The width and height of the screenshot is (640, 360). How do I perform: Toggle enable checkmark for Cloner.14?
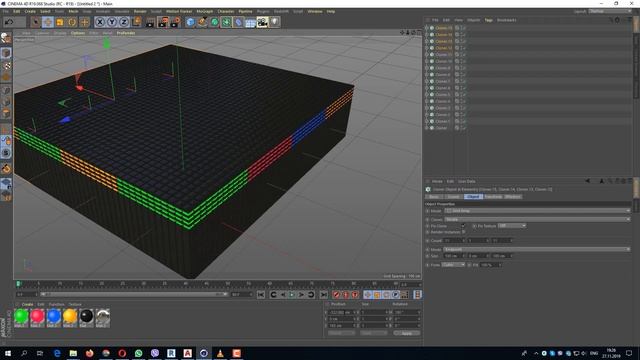[x=463, y=35]
